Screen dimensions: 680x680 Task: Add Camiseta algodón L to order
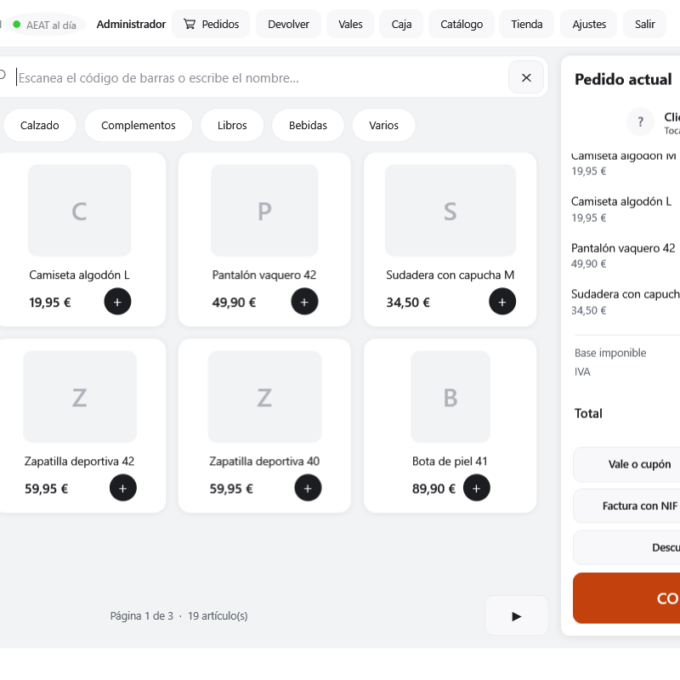click(118, 302)
